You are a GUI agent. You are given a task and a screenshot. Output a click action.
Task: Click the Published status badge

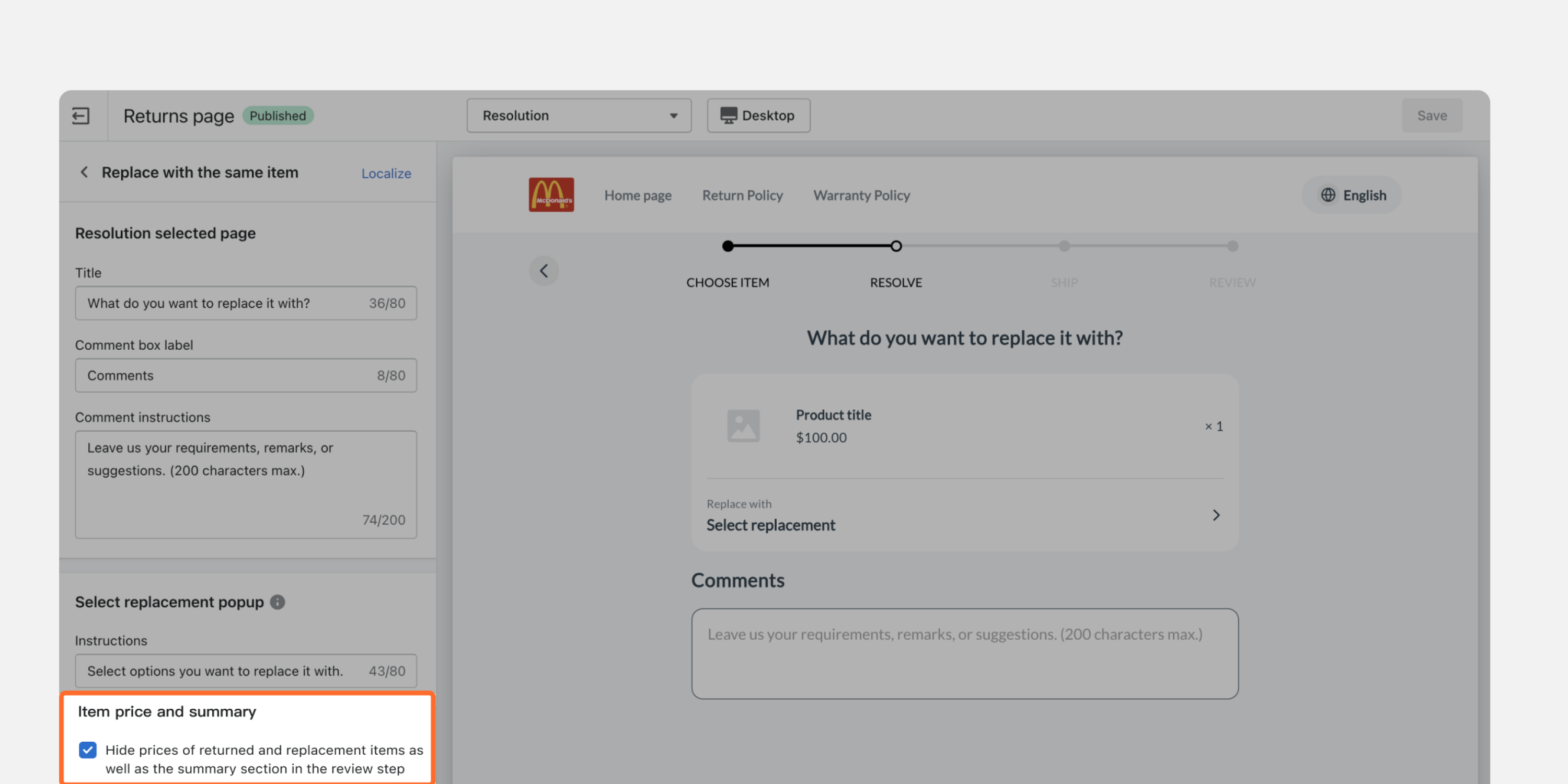coord(278,116)
